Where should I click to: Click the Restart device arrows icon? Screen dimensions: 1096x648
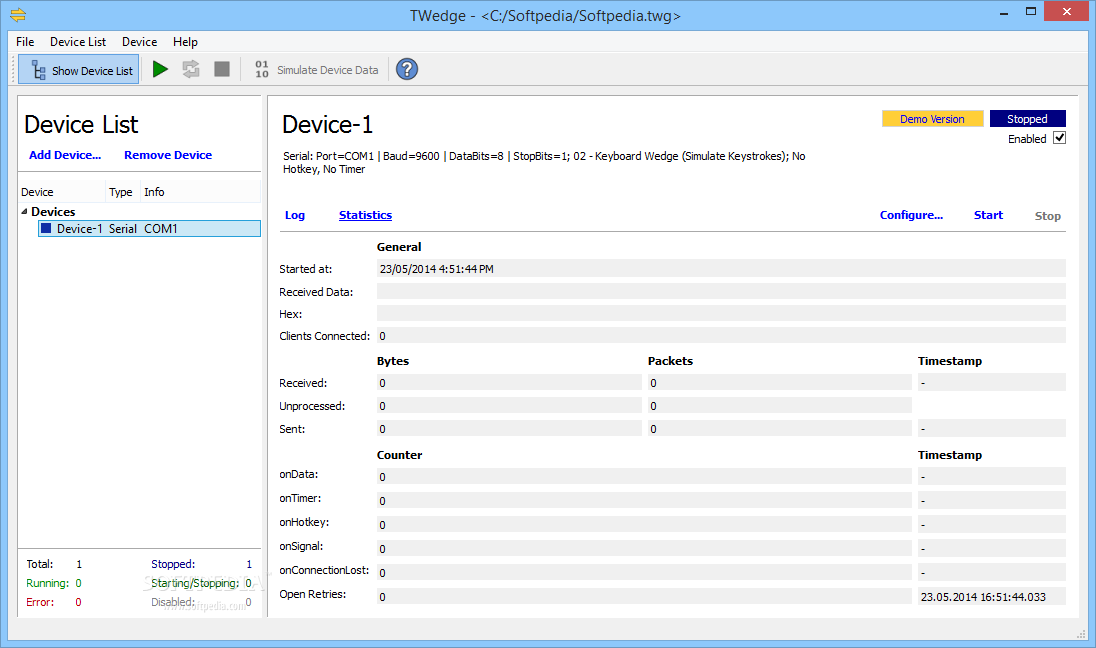191,69
